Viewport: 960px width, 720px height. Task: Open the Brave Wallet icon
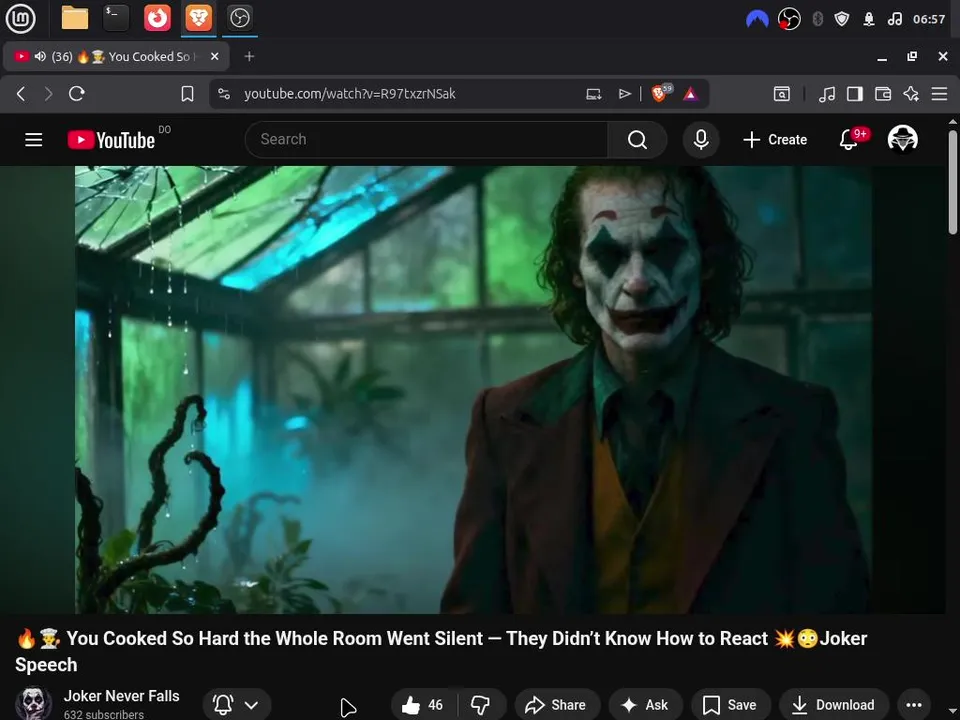883,94
